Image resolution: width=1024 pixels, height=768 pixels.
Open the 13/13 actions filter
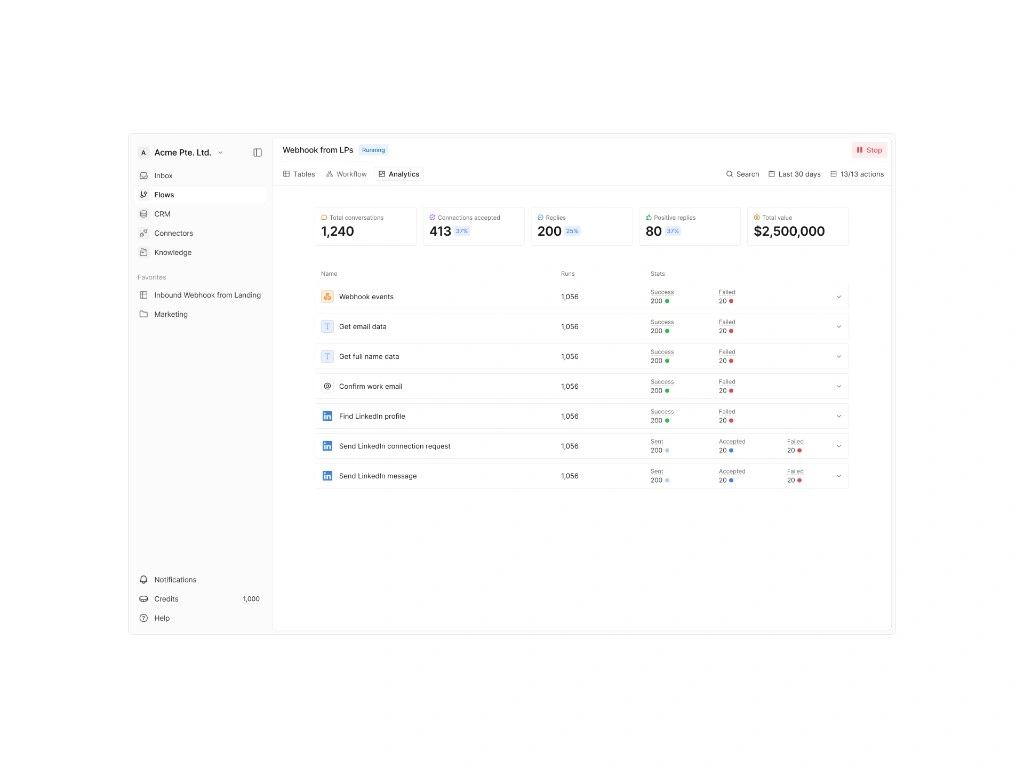tap(857, 174)
